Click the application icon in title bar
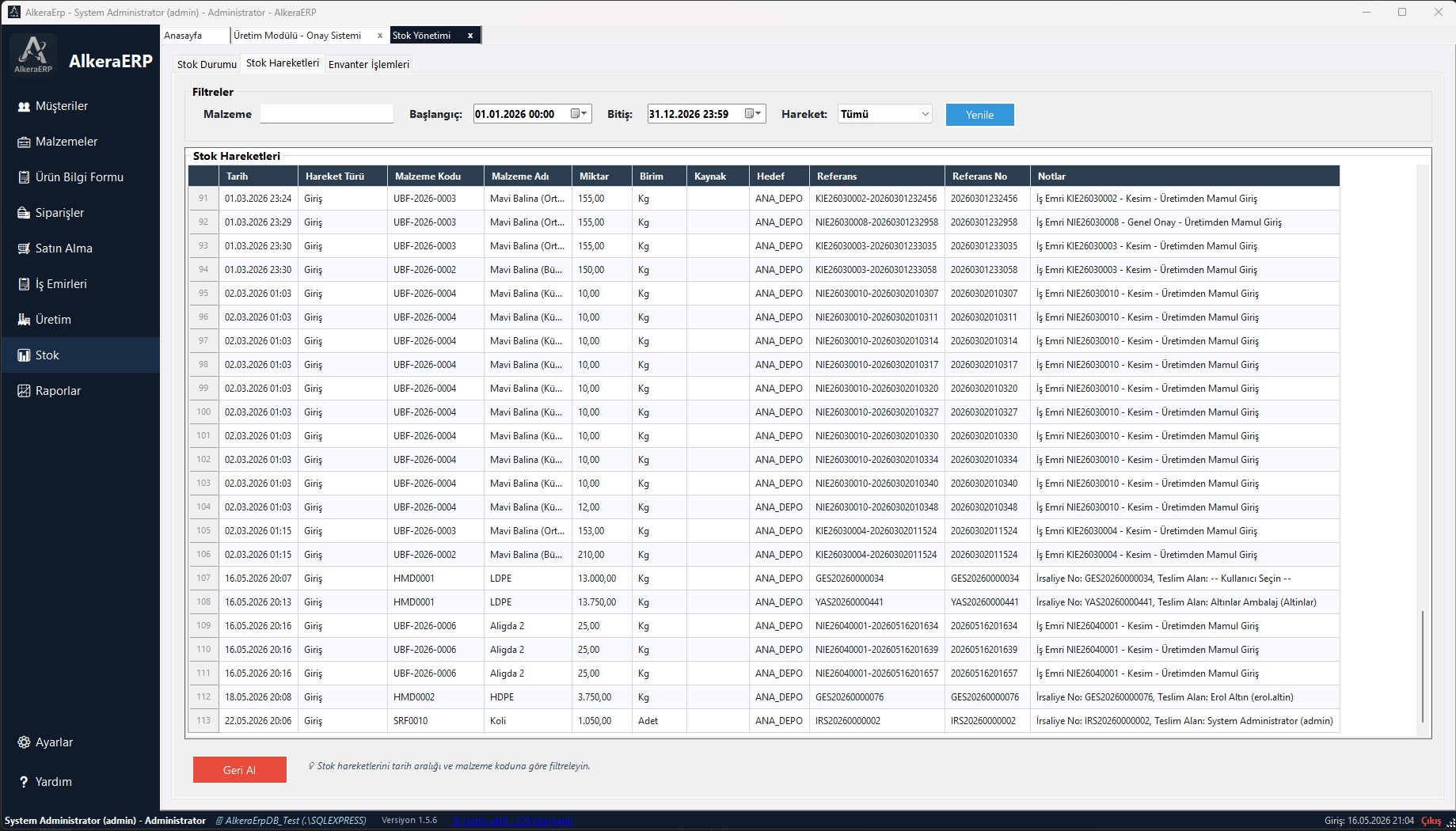This screenshot has width=1456, height=831. (x=13, y=12)
